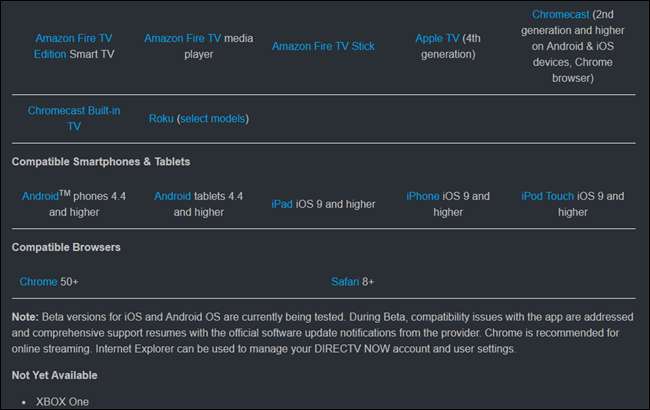Click the iPhone link
The width and height of the screenshot is (650, 410).
point(423,196)
